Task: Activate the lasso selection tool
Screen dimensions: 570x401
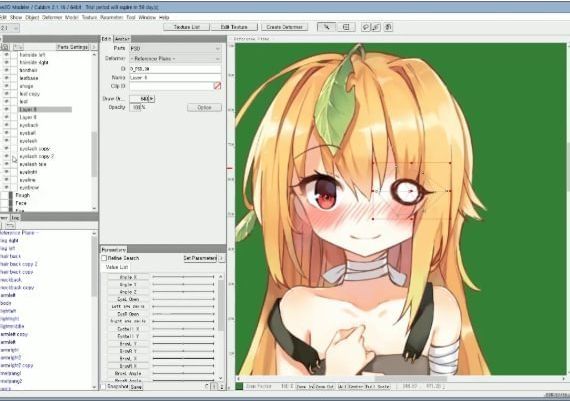Action: [365, 27]
